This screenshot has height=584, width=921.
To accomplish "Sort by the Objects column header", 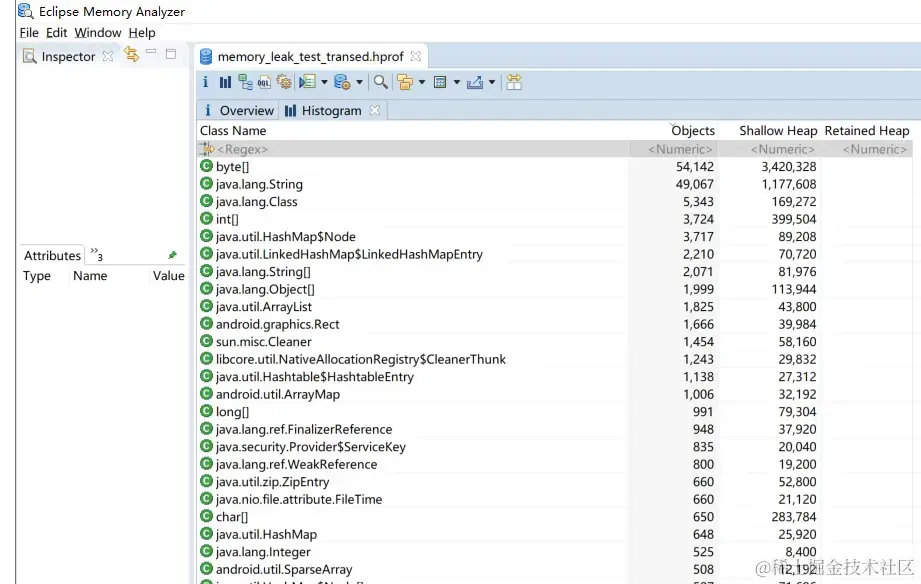I will tap(693, 130).
